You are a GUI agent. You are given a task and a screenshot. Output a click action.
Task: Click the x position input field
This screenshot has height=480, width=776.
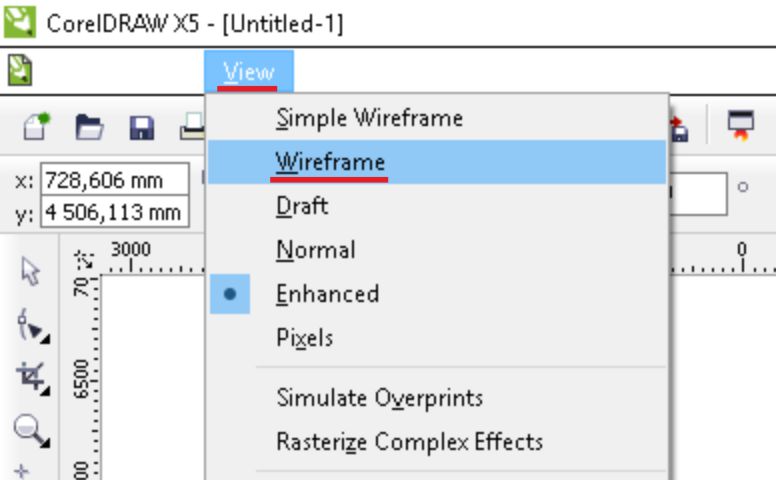pyautogui.click(x=101, y=182)
